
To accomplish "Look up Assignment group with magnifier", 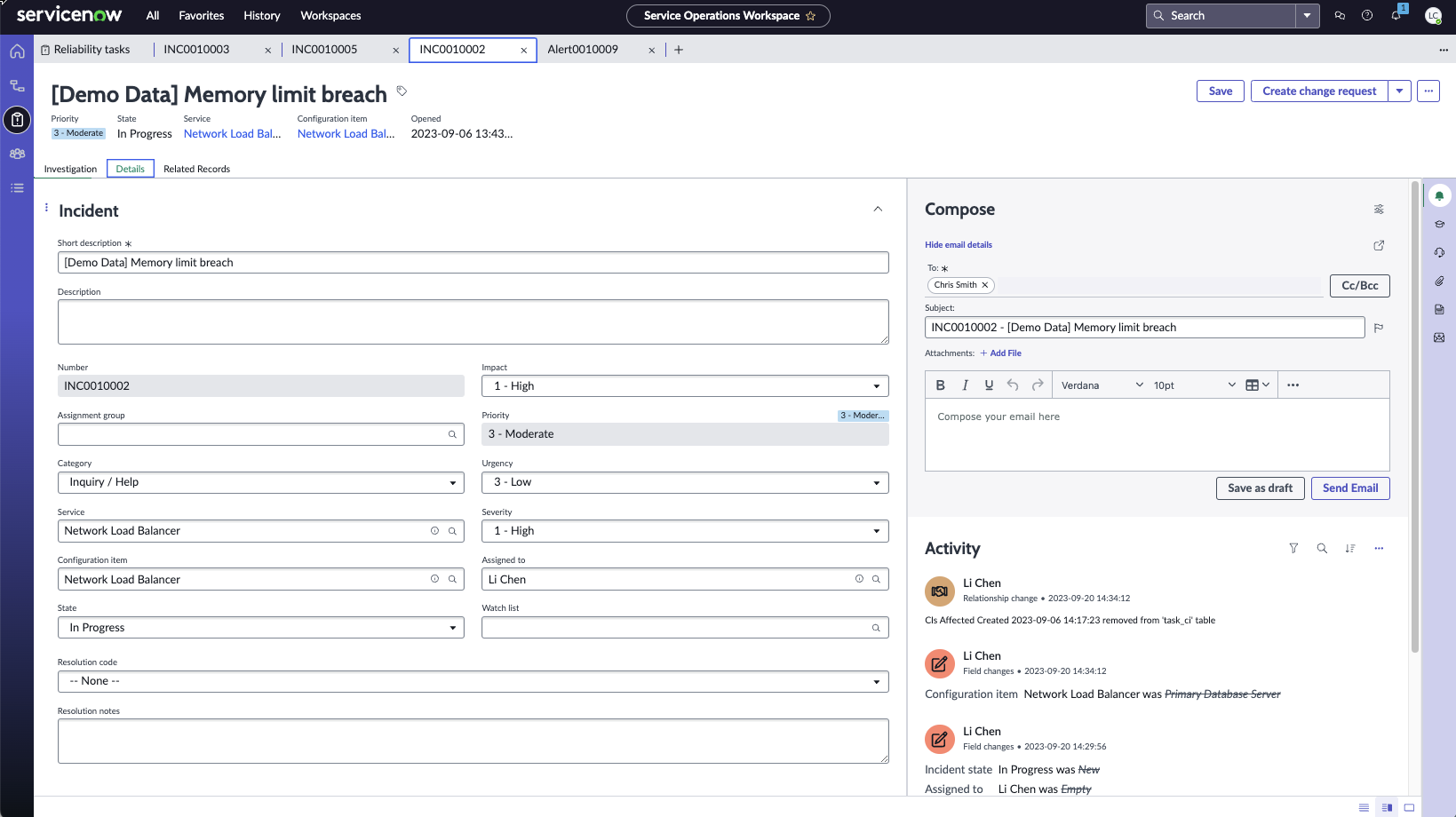I will click(x=452, y=434).
